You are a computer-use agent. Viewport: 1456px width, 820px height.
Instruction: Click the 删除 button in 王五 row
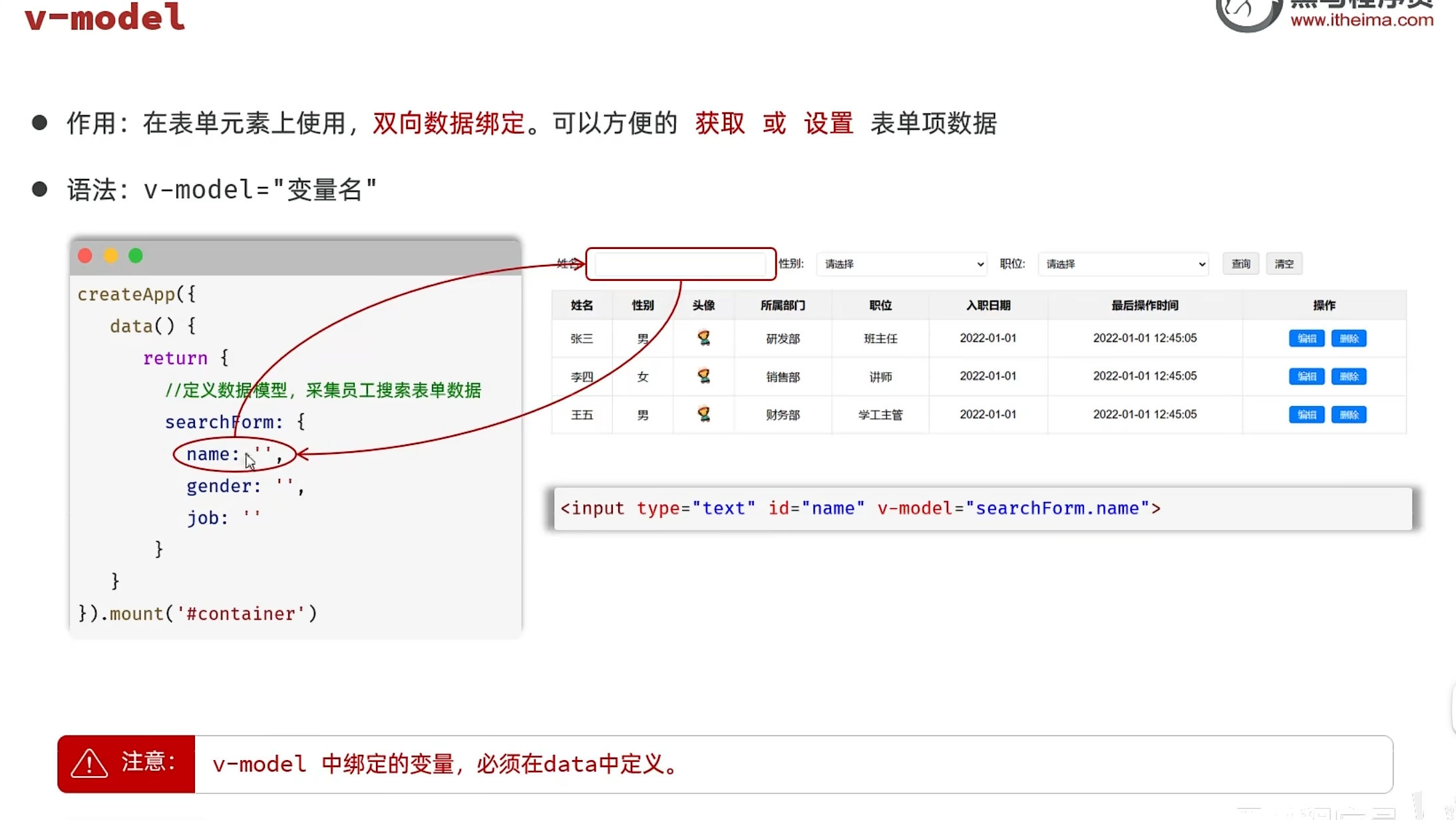(1349, 415)
